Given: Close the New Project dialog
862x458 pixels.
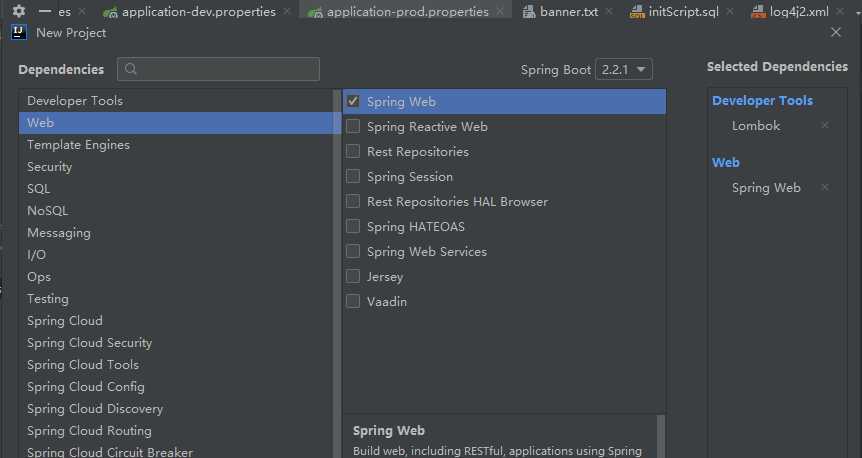Looking at the screenshot, I should coord(836,32).
